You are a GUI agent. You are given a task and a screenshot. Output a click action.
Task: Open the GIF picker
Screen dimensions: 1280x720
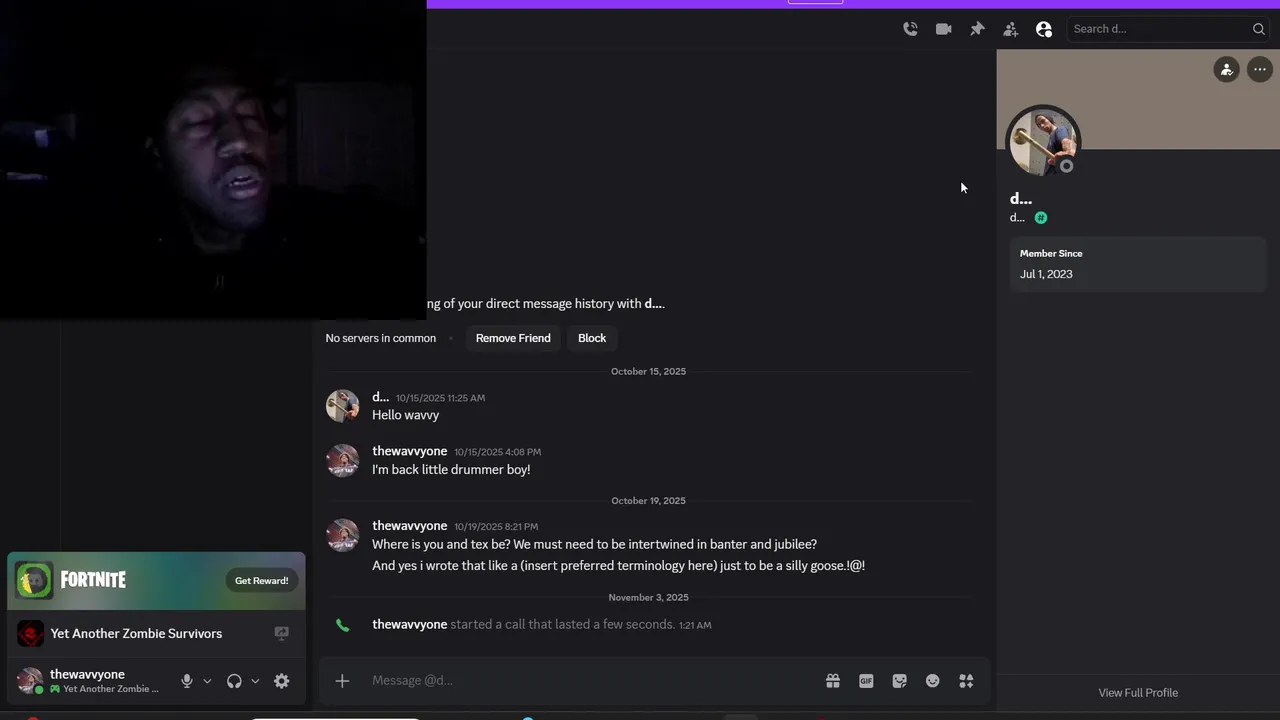866,681
